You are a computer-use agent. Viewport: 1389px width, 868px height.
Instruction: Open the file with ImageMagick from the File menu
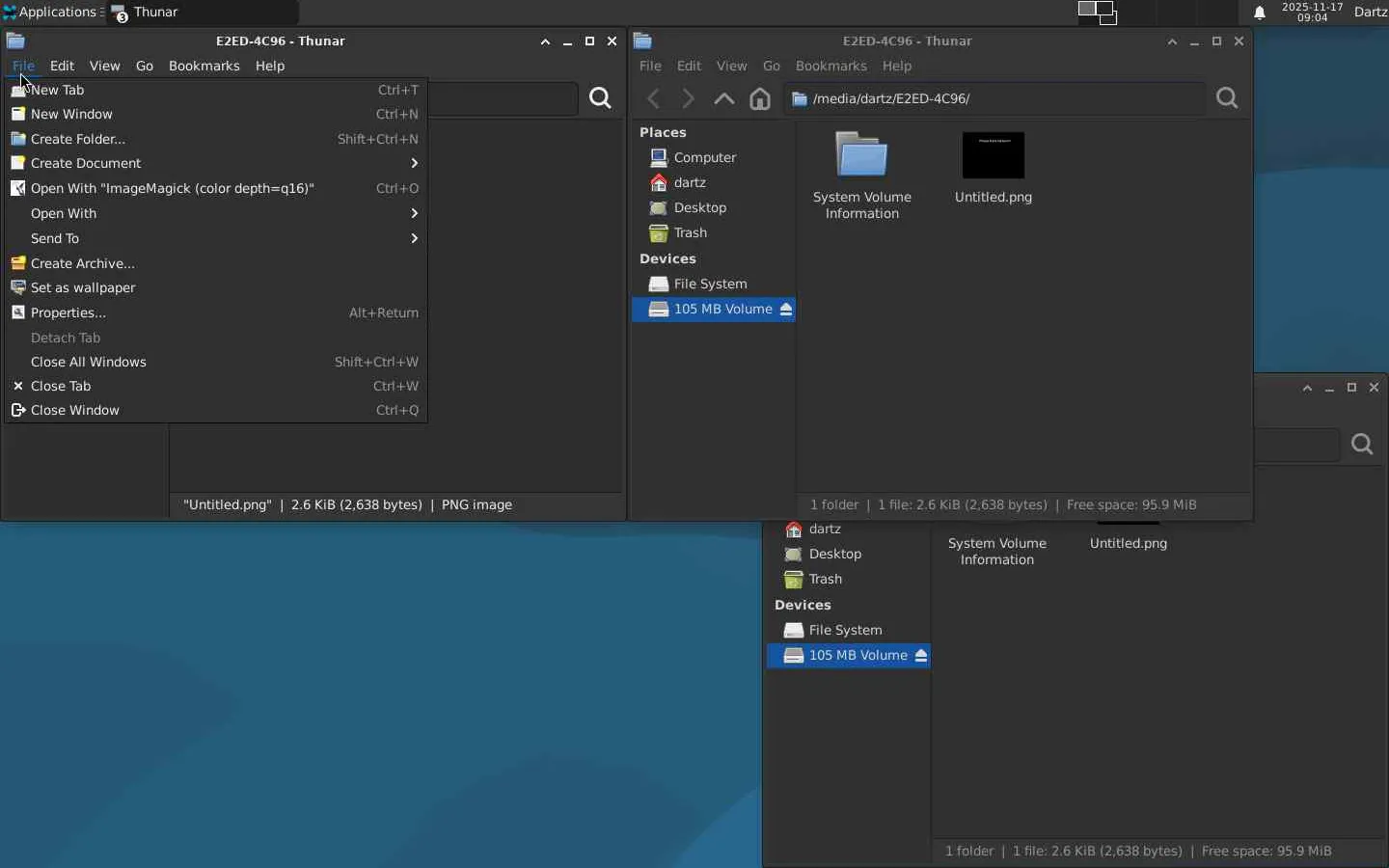pyautogui.click(x=216, y=188)
